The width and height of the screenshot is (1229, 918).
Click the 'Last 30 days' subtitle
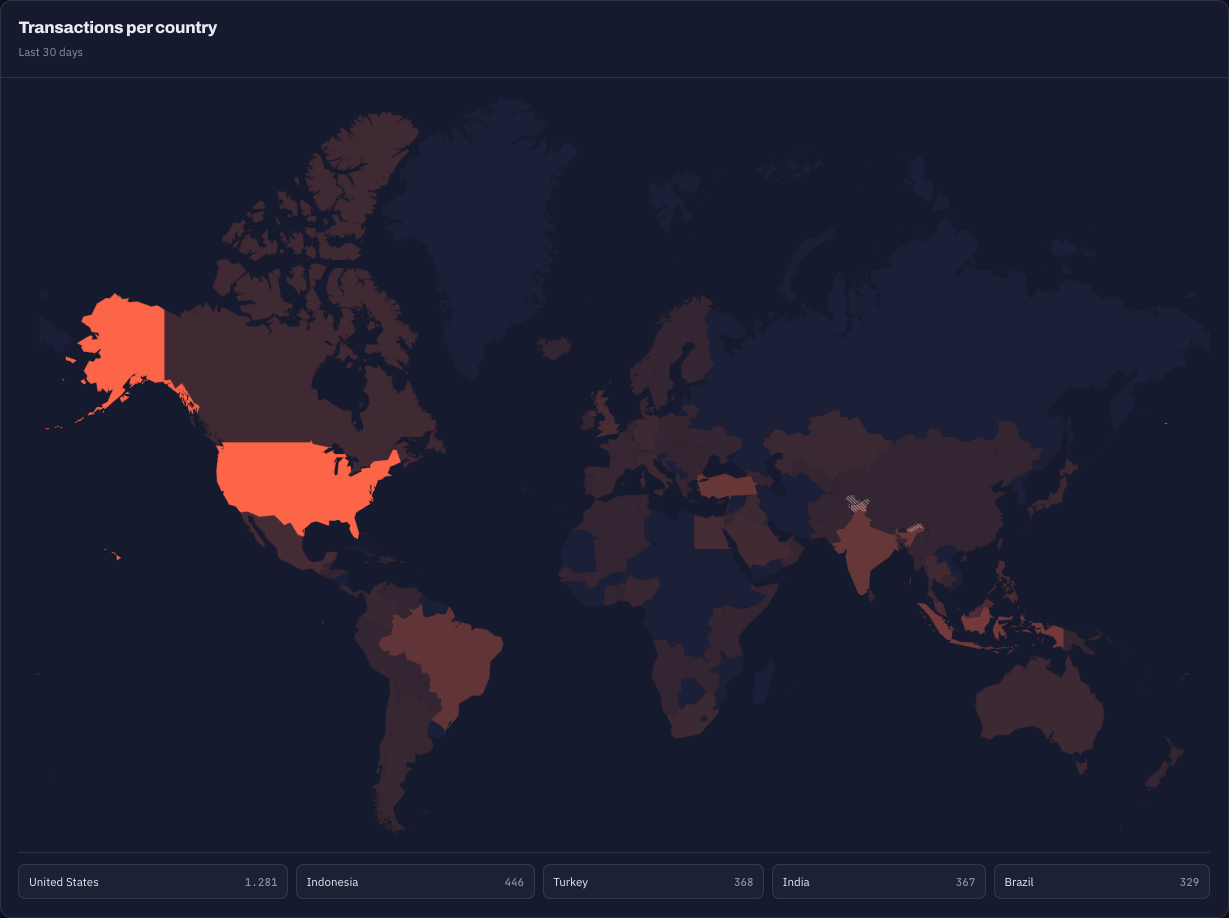[51, 52]
